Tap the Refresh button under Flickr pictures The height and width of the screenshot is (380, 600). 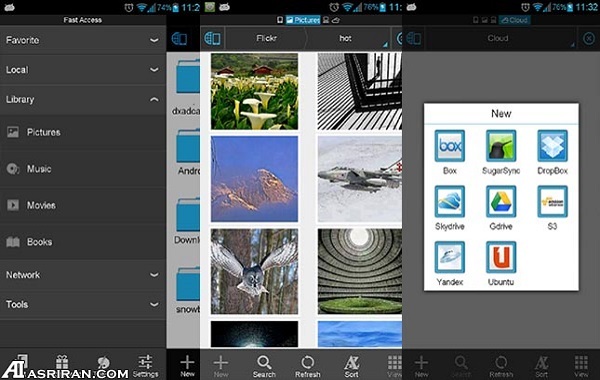[308, 366]
